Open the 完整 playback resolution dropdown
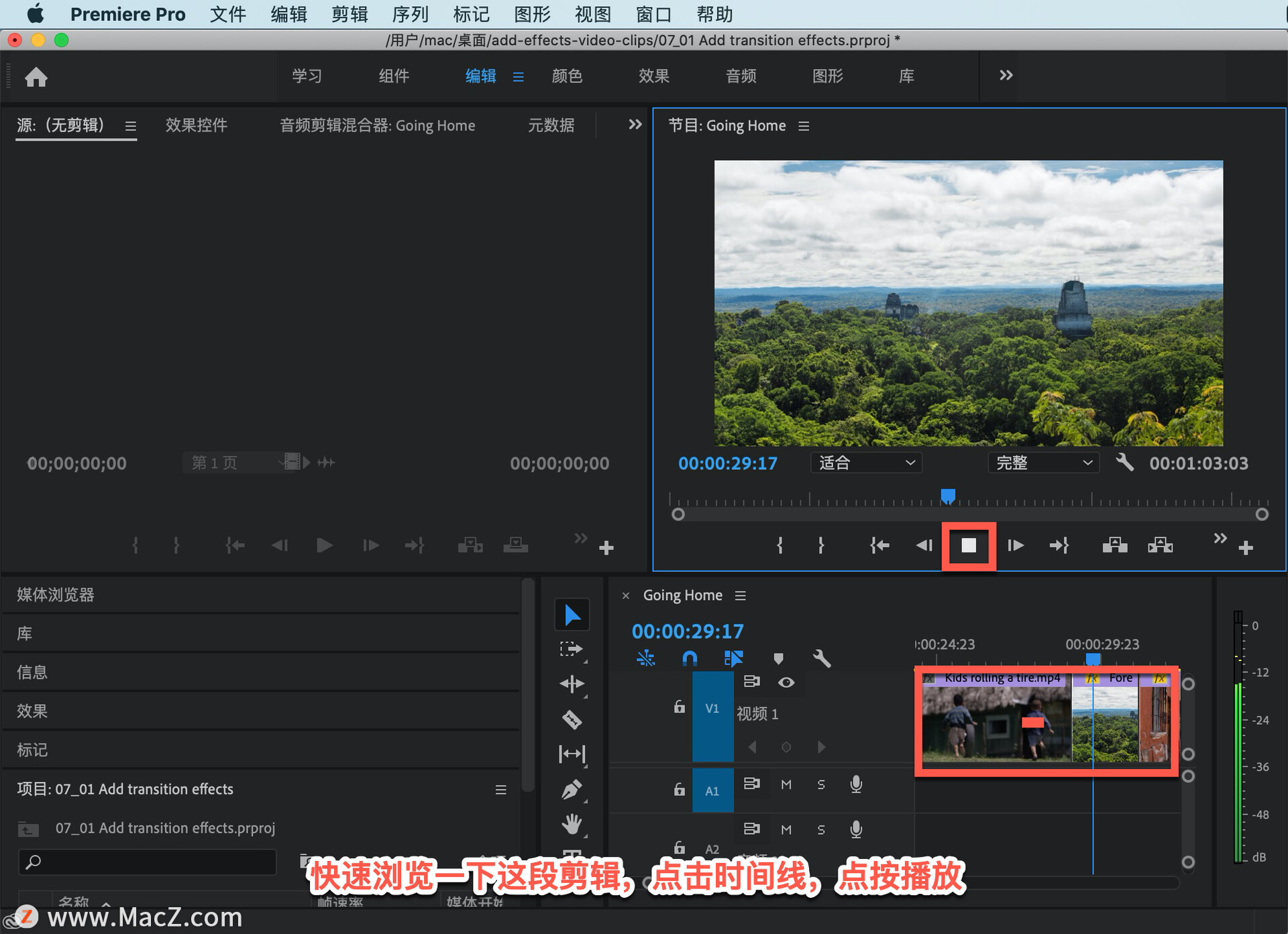Screen dimensions: 1288x934 [1043, 463]
